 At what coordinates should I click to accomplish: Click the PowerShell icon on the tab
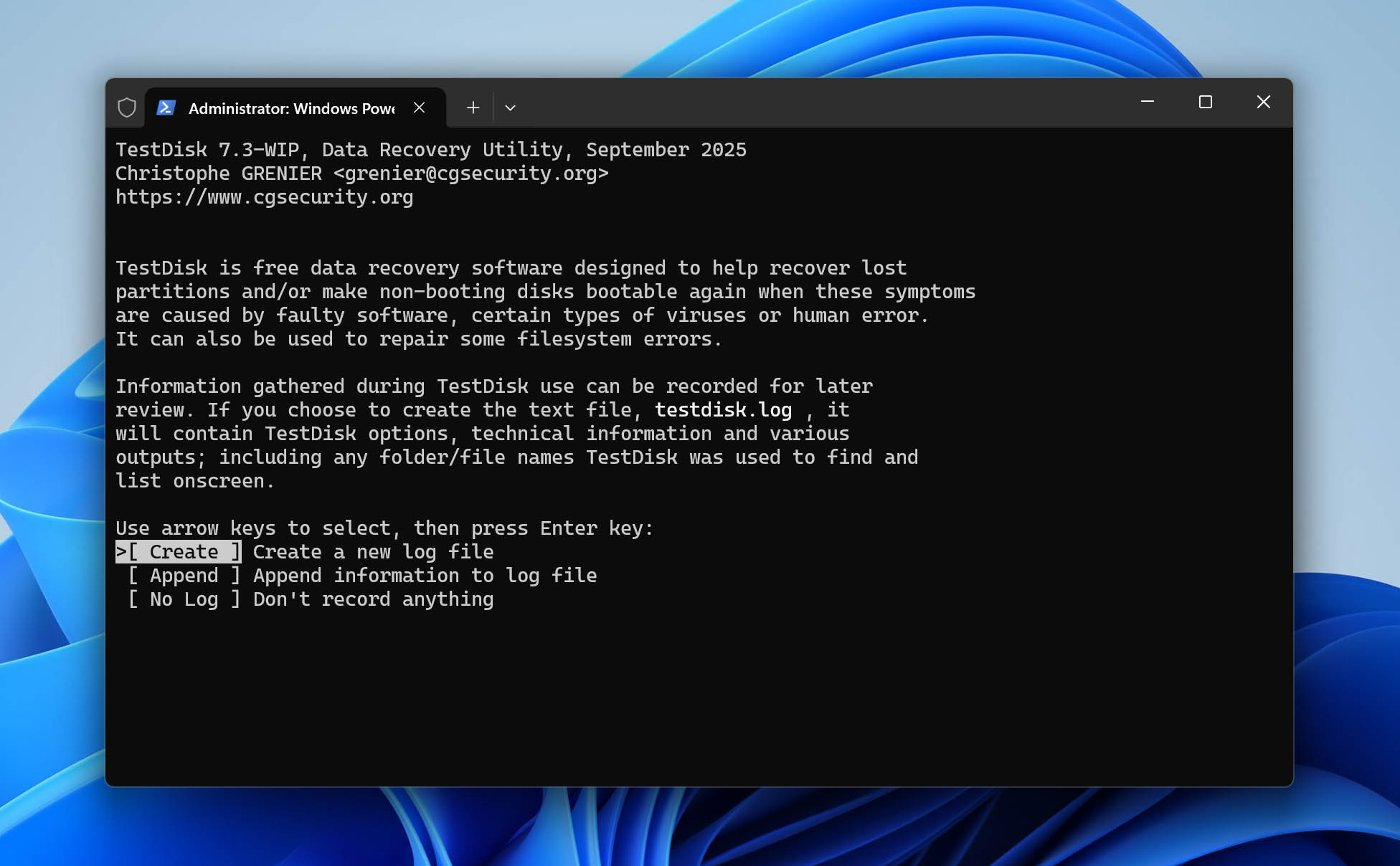click(x=166, y=108)
